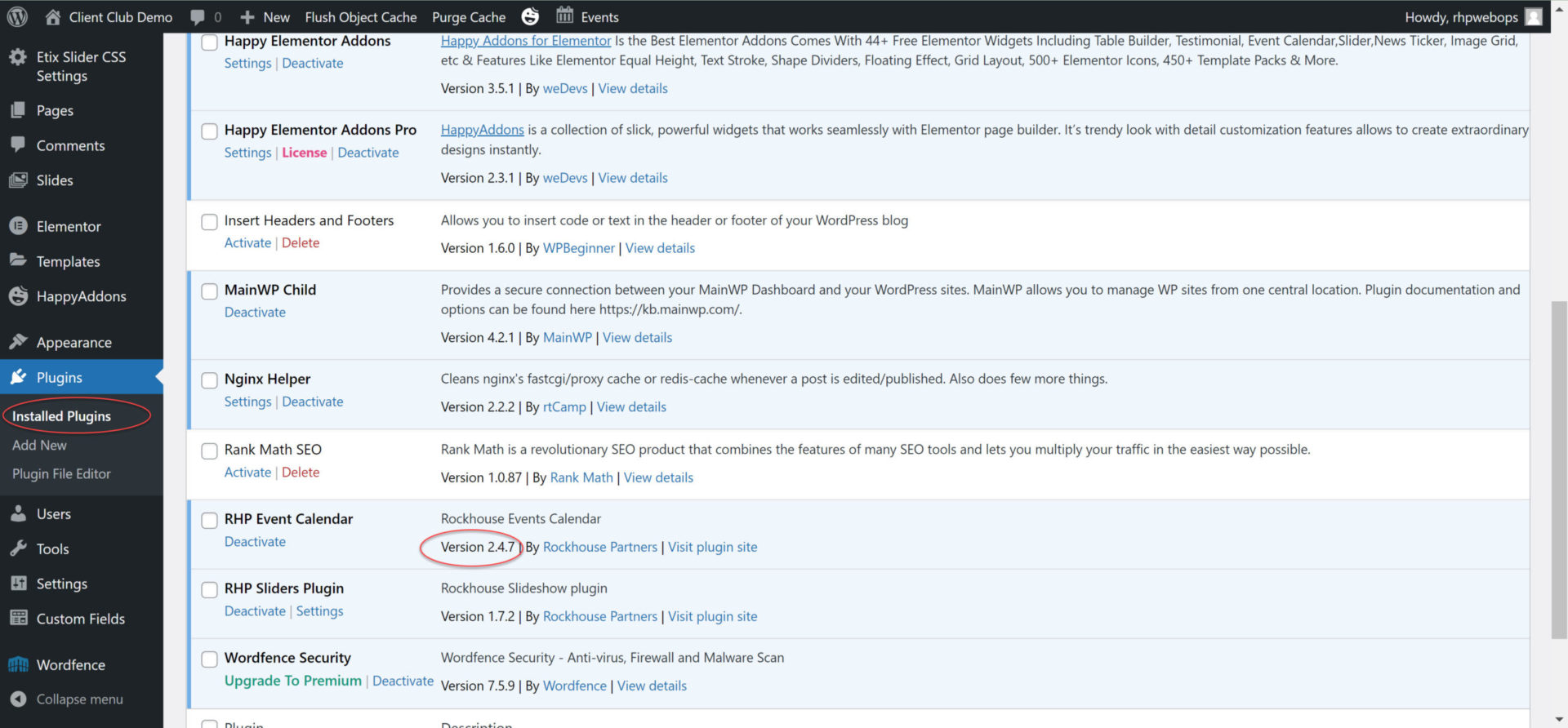
Task: Deactivate the RHP Event Calendar plugin
Action: coord(255,542)
